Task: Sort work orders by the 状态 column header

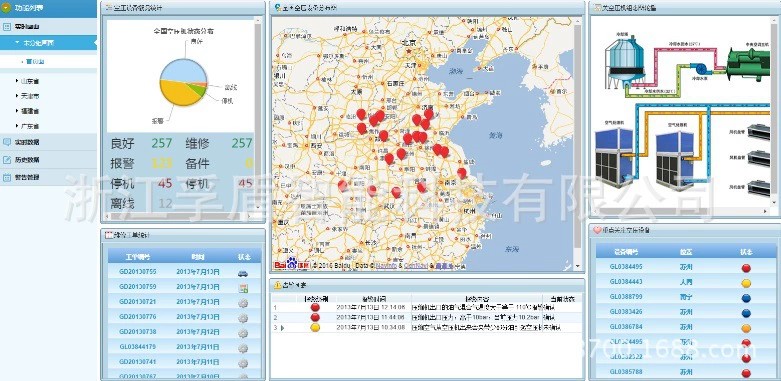Action: [243, 257]
